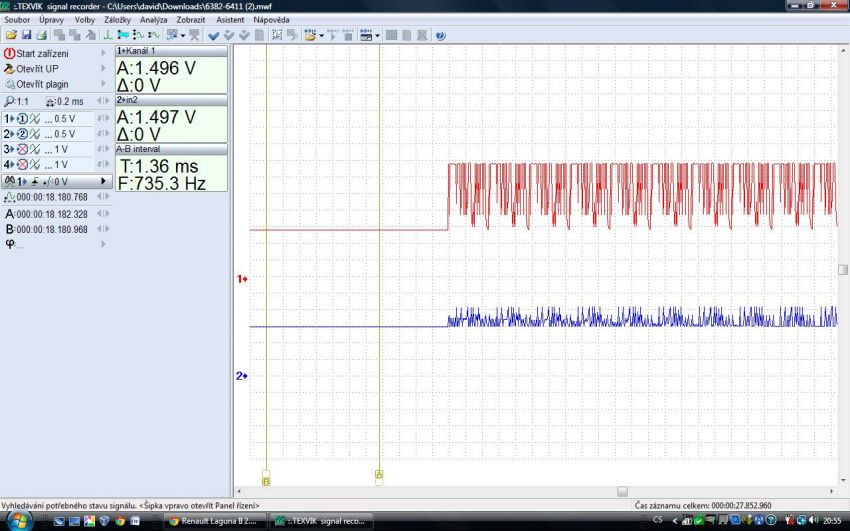Click the in2 panel header
Image resolution: width=850 pixels, height=531 pixels.
click(171, 100)
